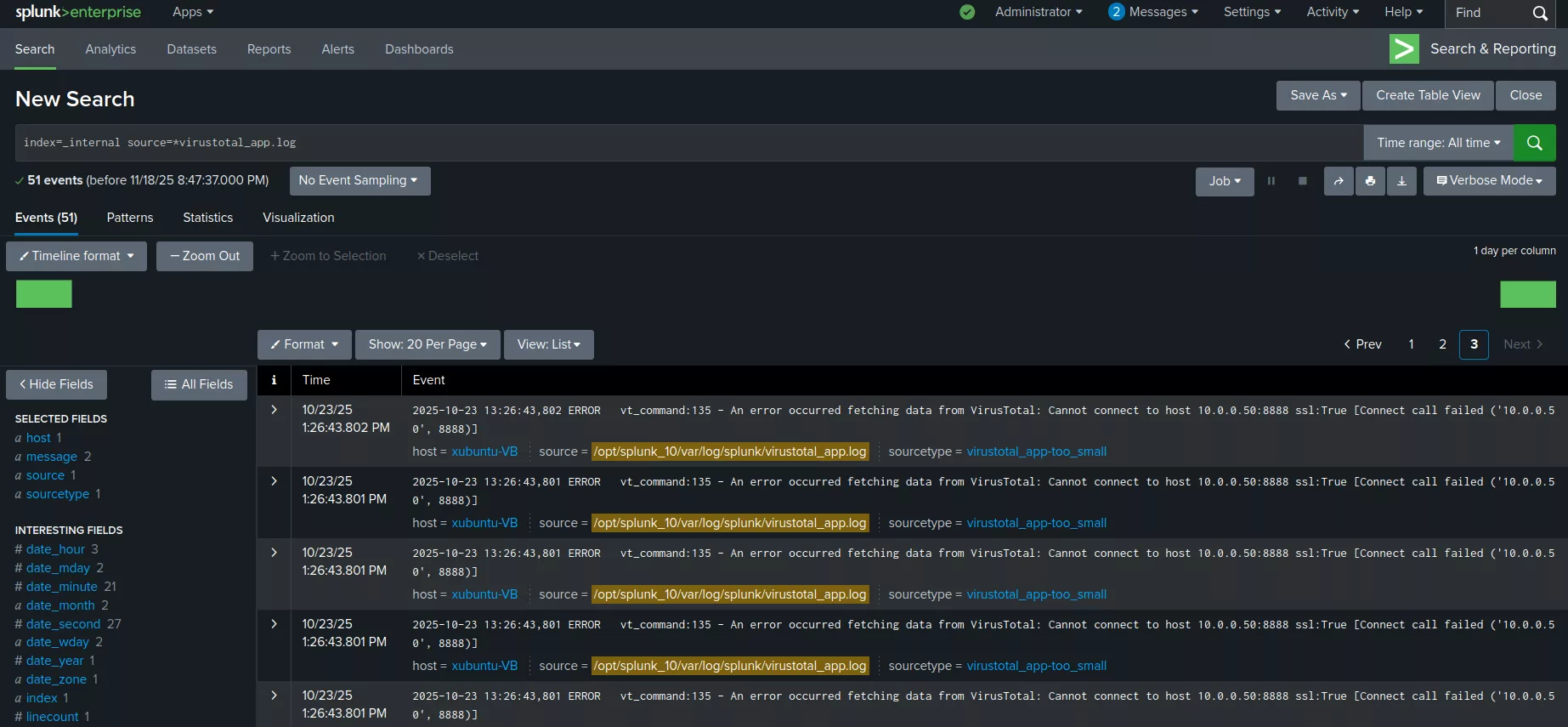Expand the first event row chevron

[274, 410]
